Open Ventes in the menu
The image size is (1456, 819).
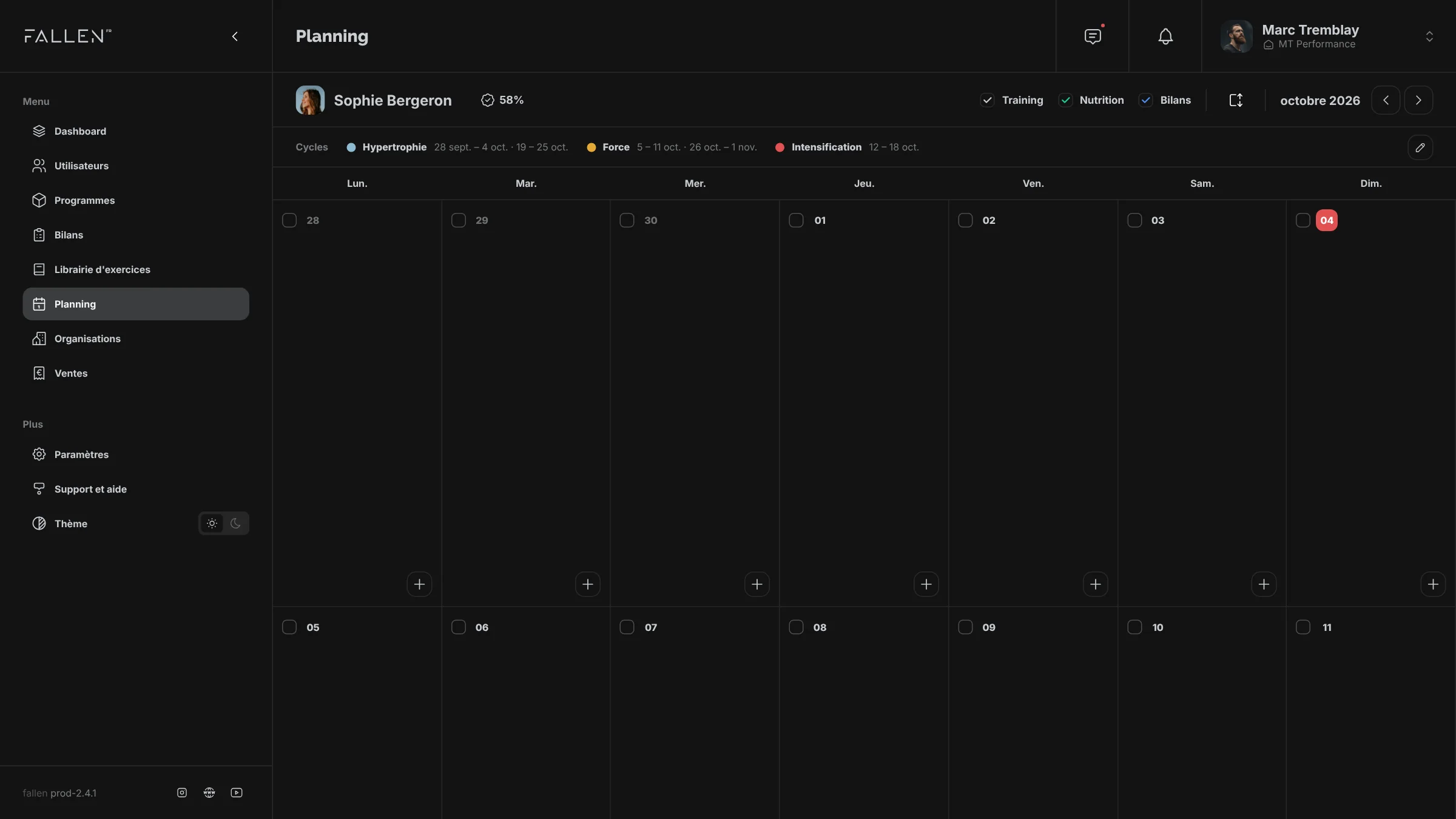tap(136, 373)
